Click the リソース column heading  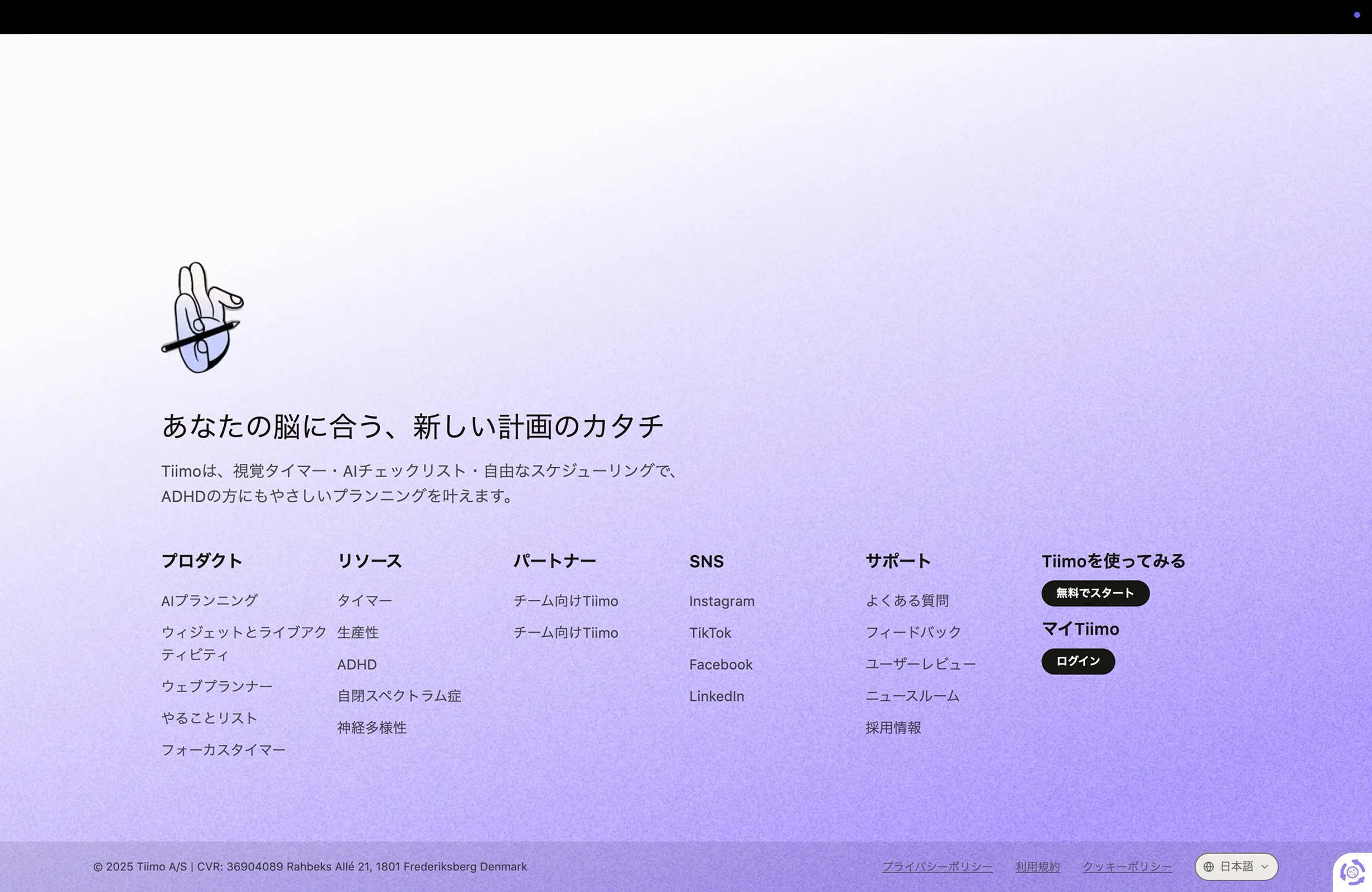[x=370, y=561]
